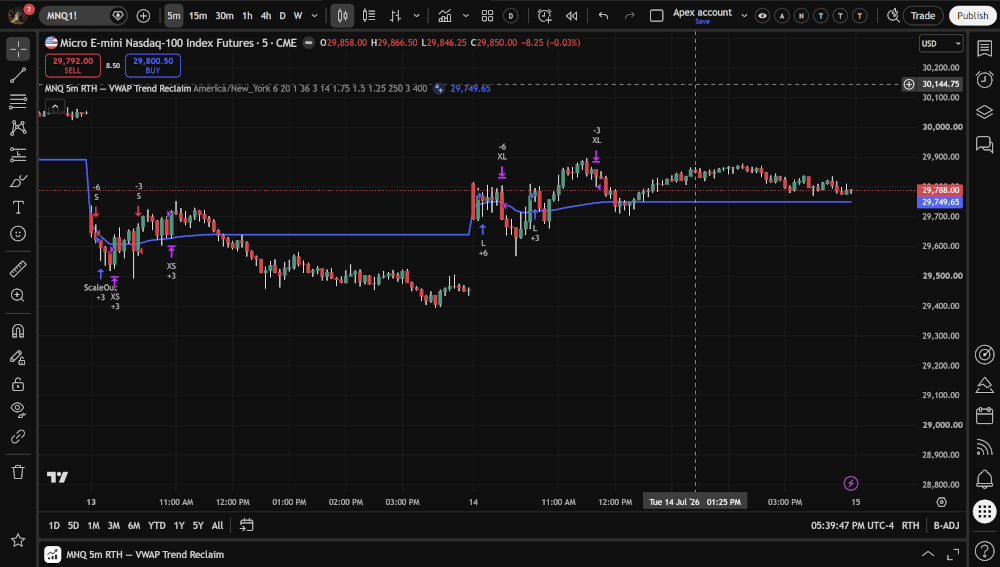Open the chart patterns tool group
The image size is (1000, 567).
18,128
